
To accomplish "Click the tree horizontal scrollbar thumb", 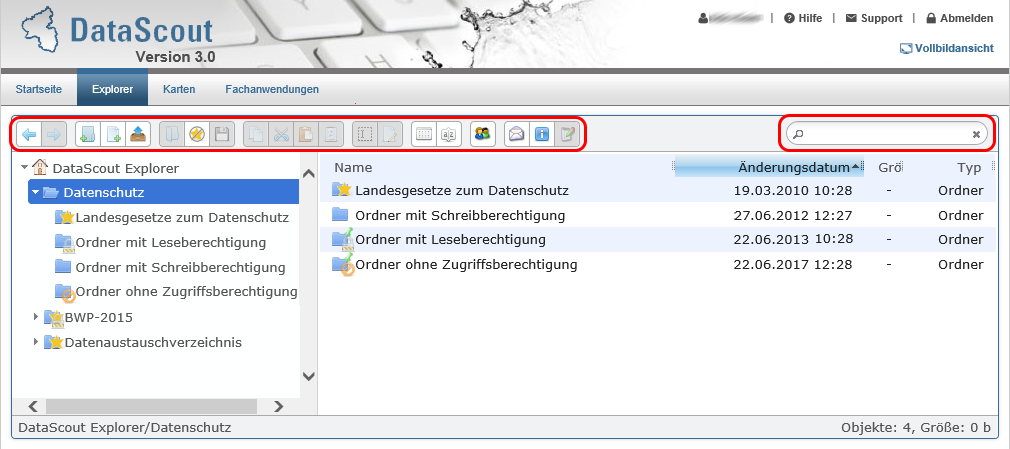I will coord(151,406).
